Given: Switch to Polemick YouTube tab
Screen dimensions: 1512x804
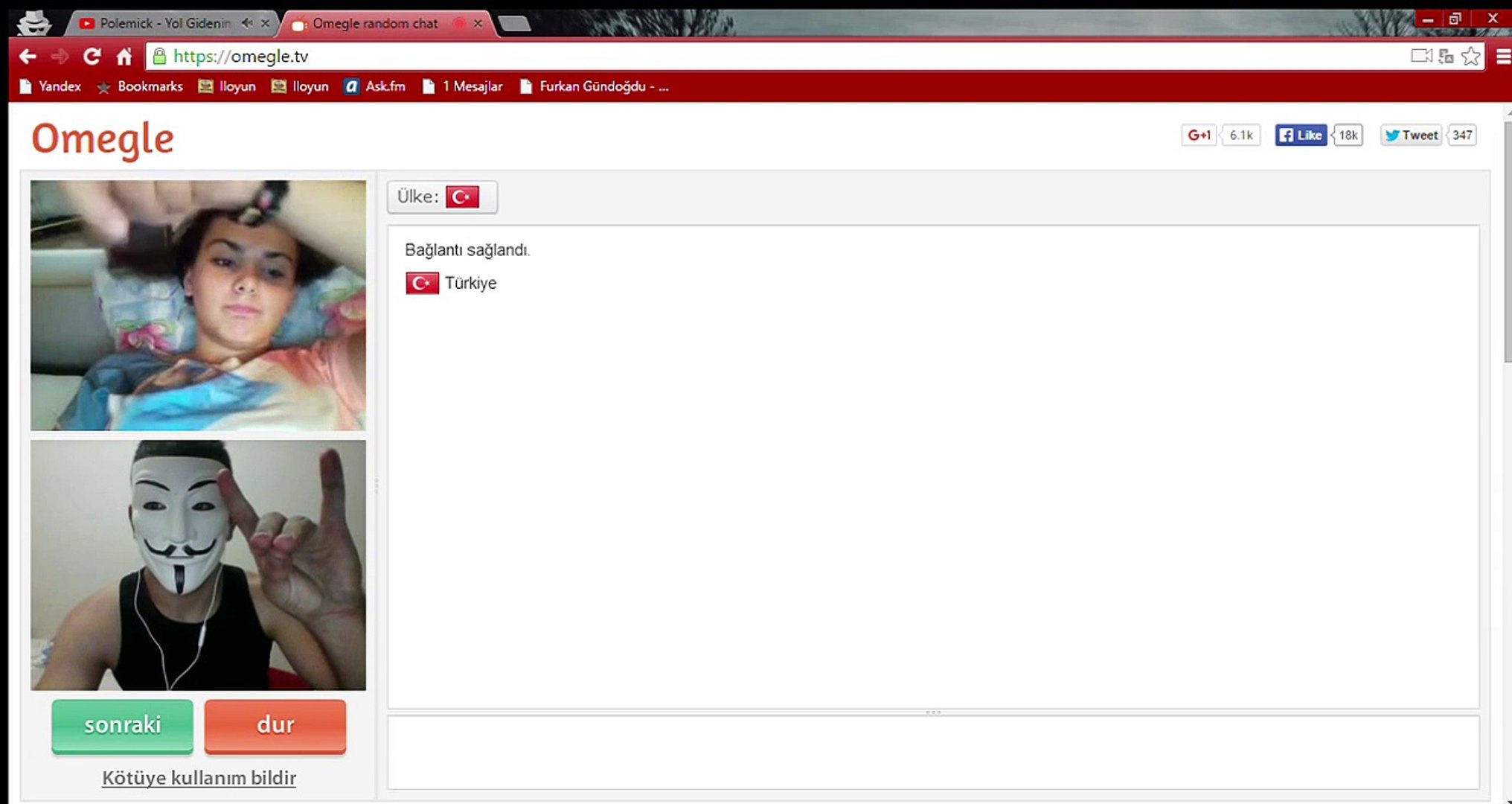Looking at the screenshot, I should coord(164,23).
